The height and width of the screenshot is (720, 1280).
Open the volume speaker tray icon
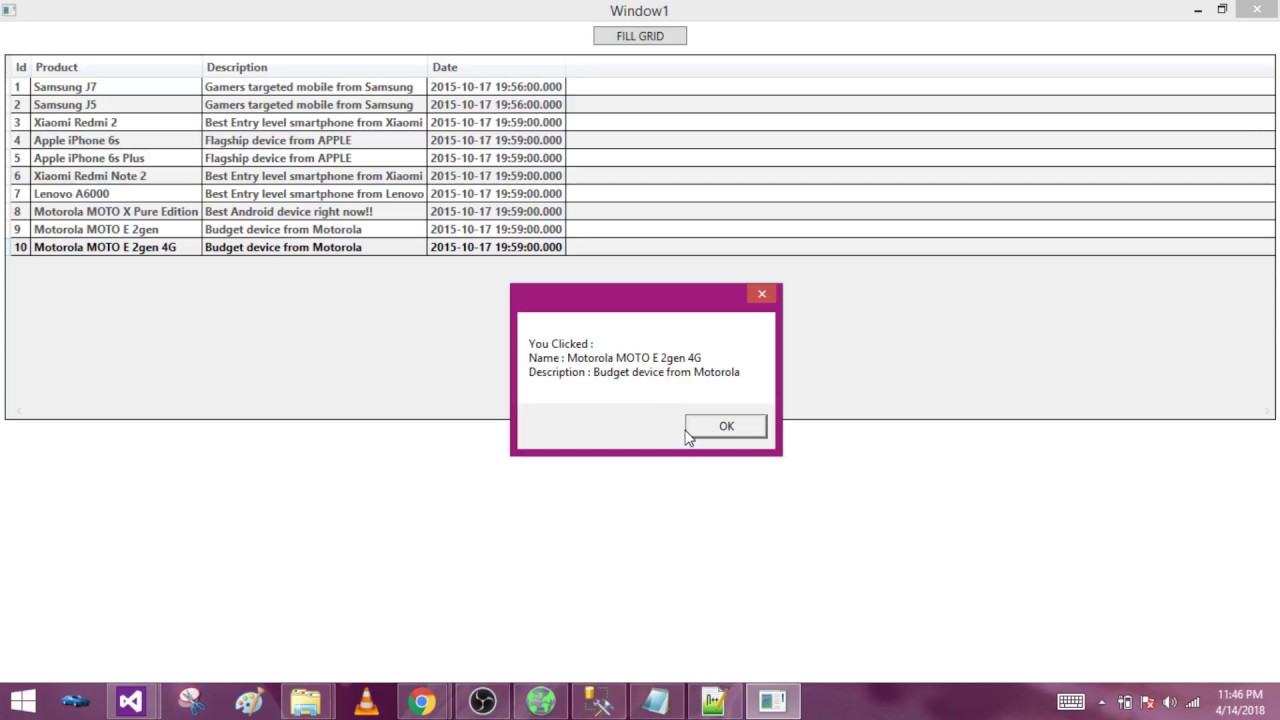(1169, 702)
